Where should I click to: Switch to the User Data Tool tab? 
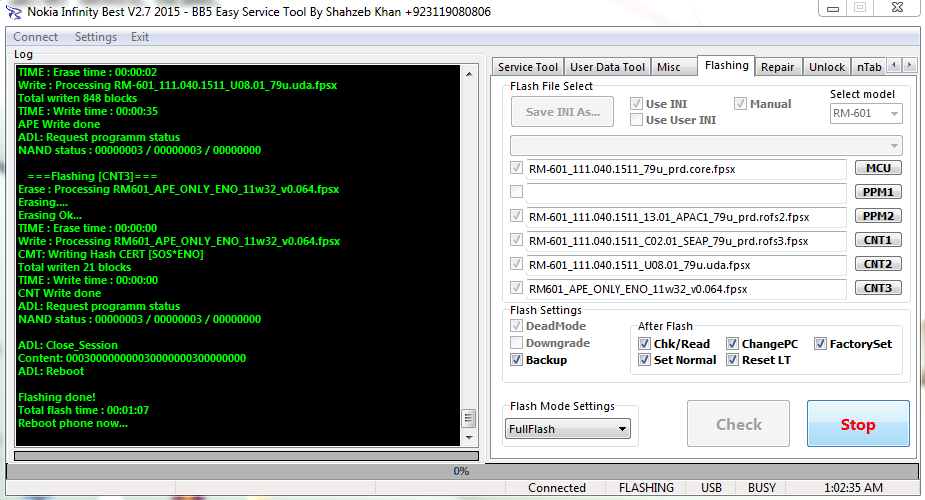[607, 67]
